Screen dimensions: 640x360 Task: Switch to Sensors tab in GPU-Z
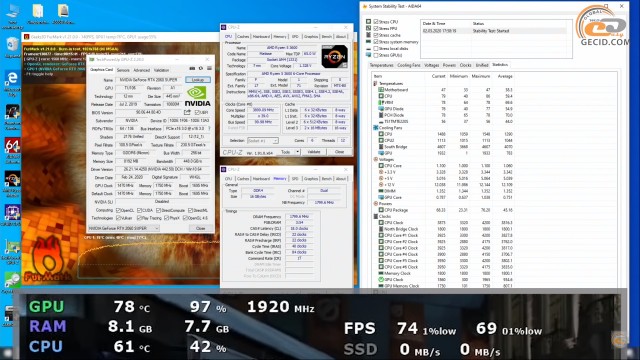(123, 70)
